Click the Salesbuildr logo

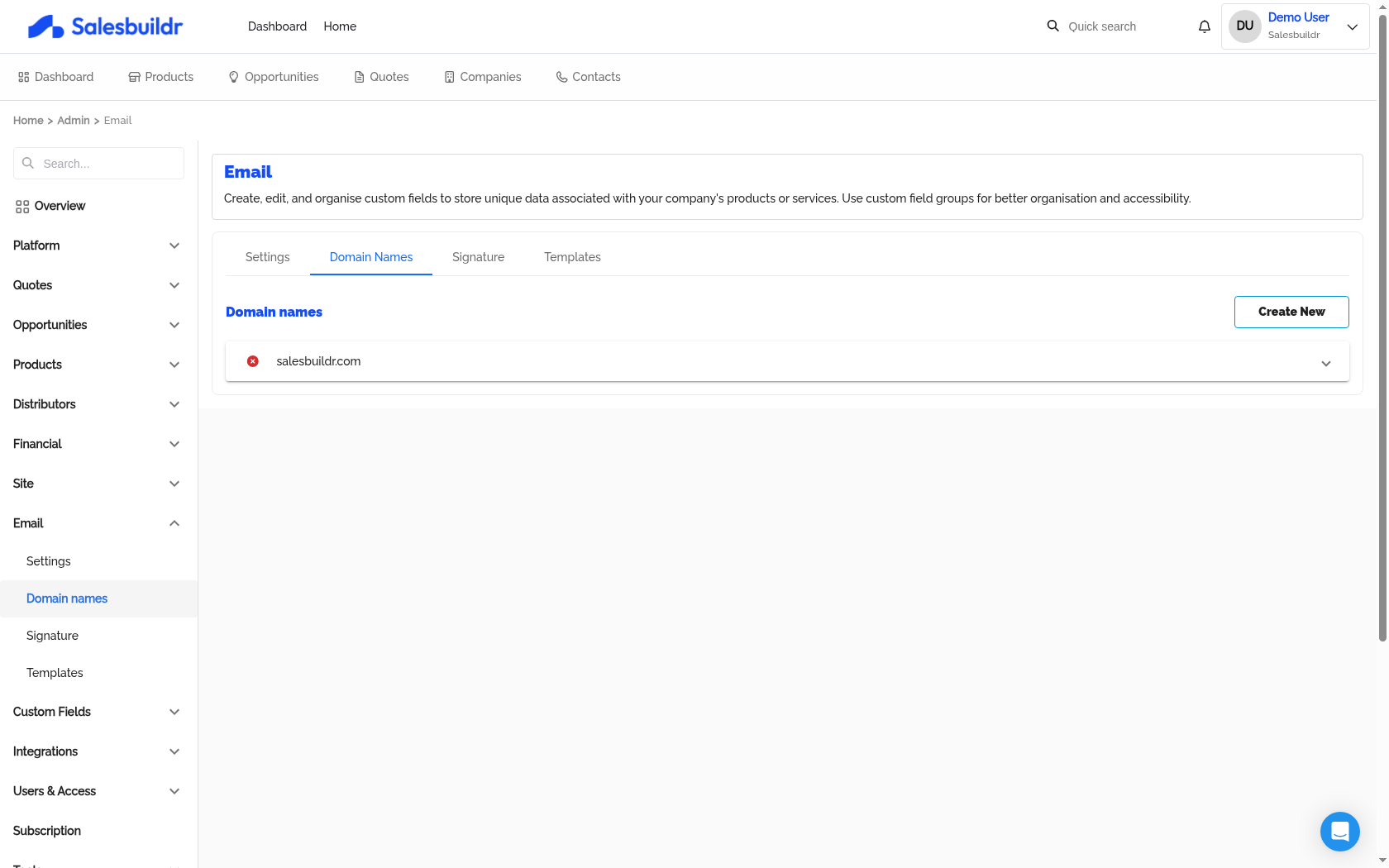(105, 26)
